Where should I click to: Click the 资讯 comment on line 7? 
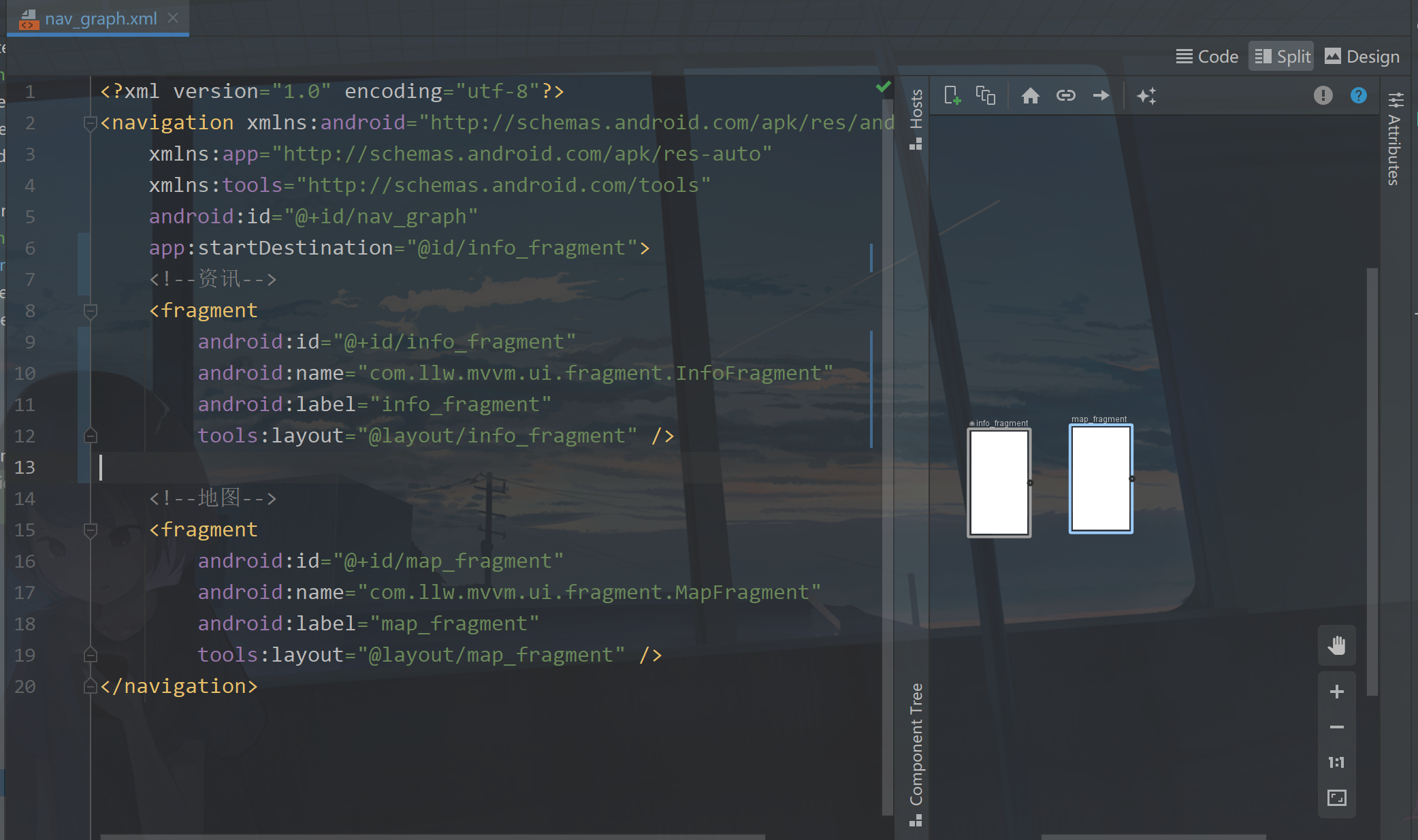pyautogui.click(x=212, y=279)
